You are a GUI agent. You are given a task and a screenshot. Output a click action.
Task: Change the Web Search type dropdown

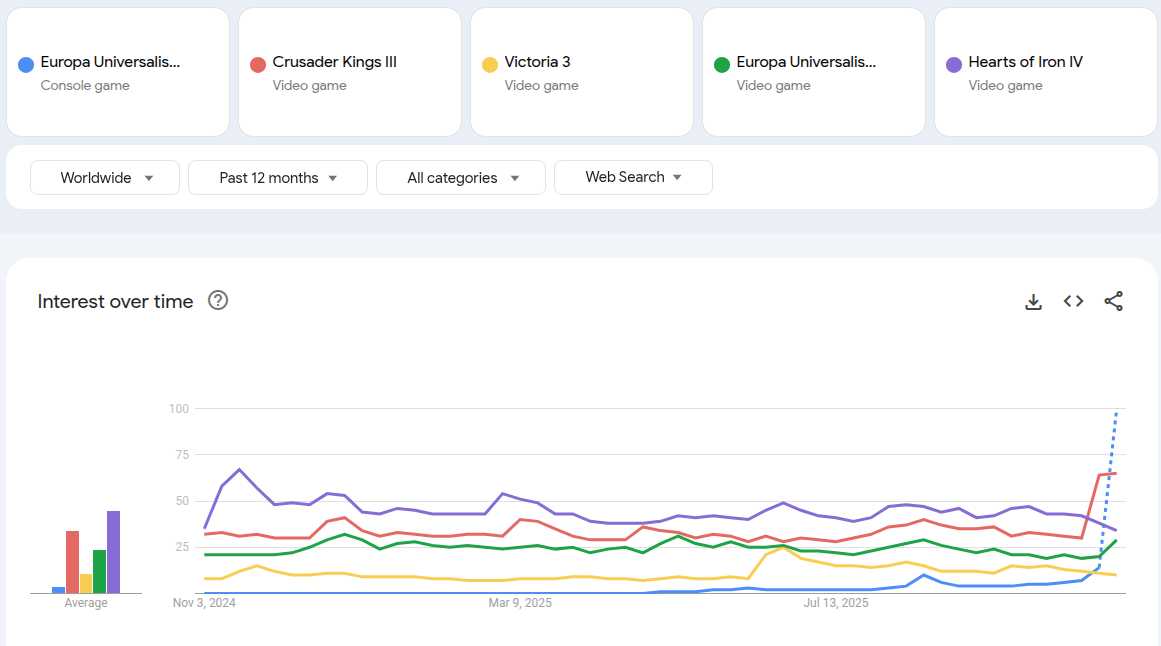(633, 177)
